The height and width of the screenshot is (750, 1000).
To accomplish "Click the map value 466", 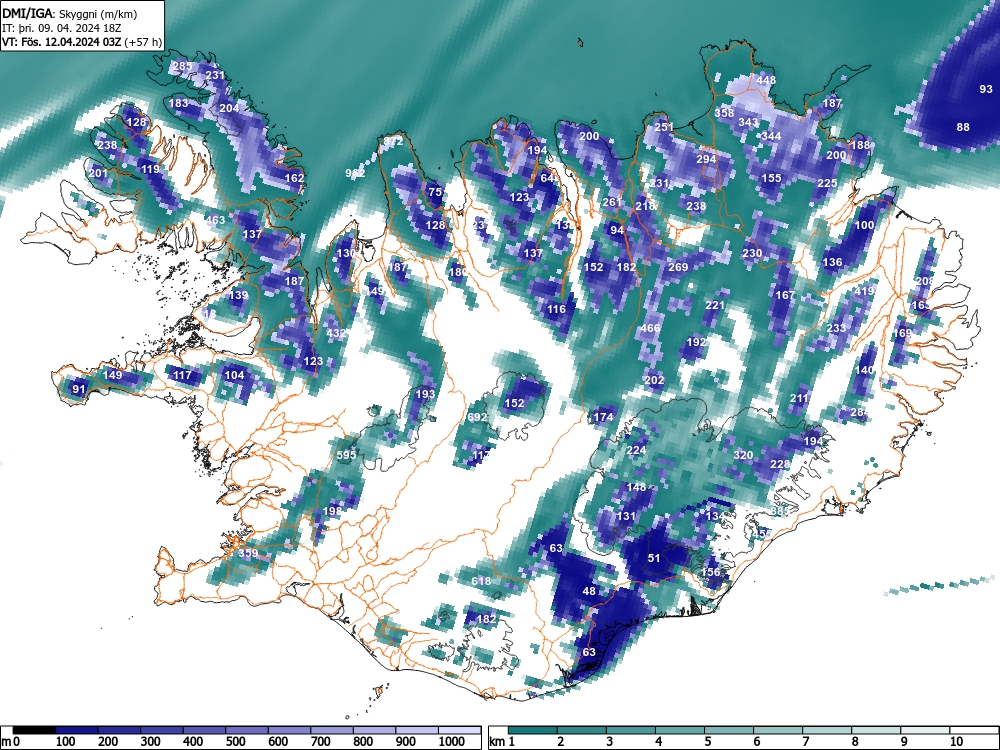I will coord(651,328).
